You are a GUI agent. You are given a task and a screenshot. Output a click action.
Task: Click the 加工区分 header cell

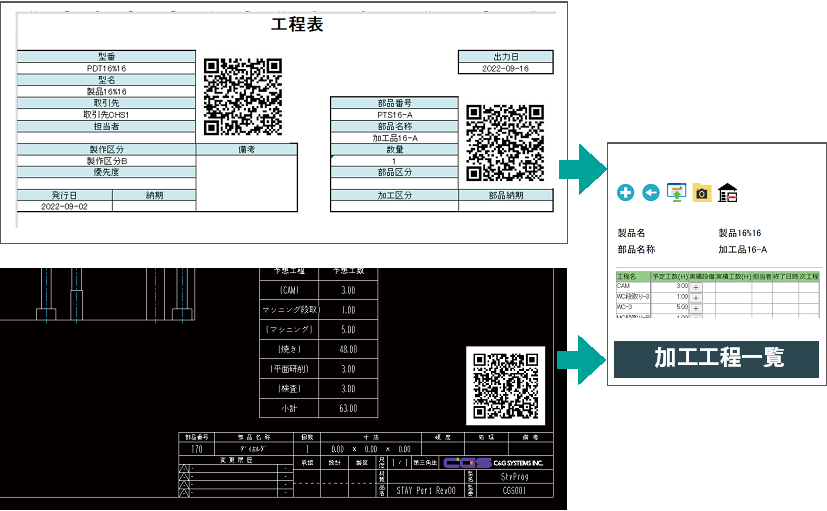coord(395,195)
